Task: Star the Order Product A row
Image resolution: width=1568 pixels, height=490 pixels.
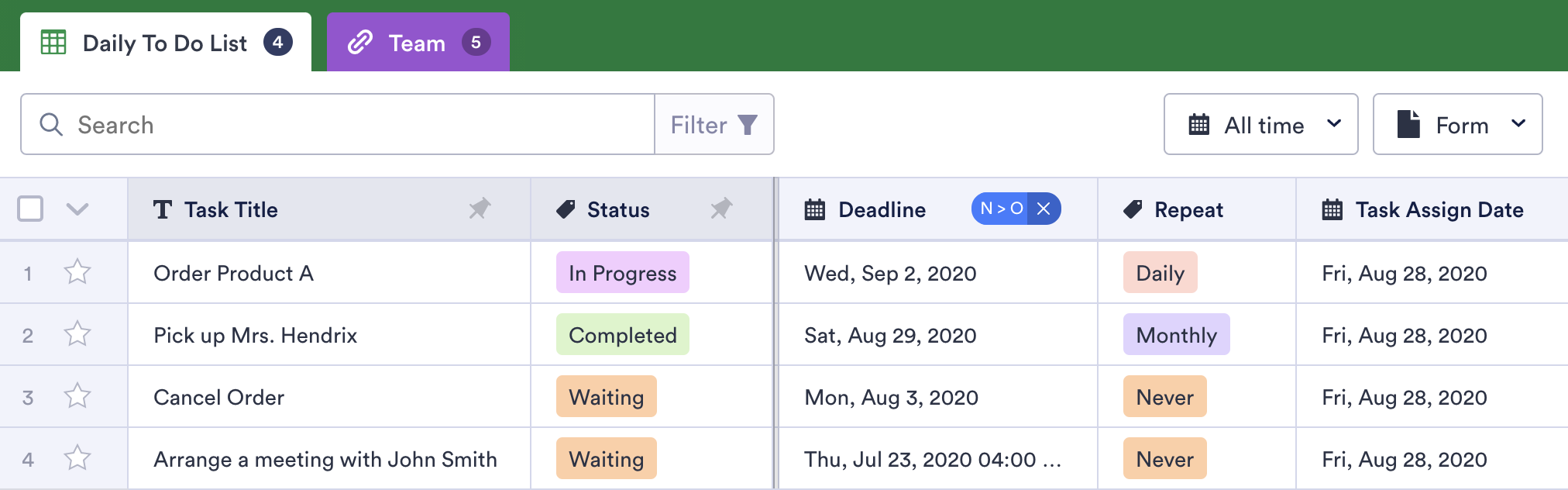Action: point(77,272)
